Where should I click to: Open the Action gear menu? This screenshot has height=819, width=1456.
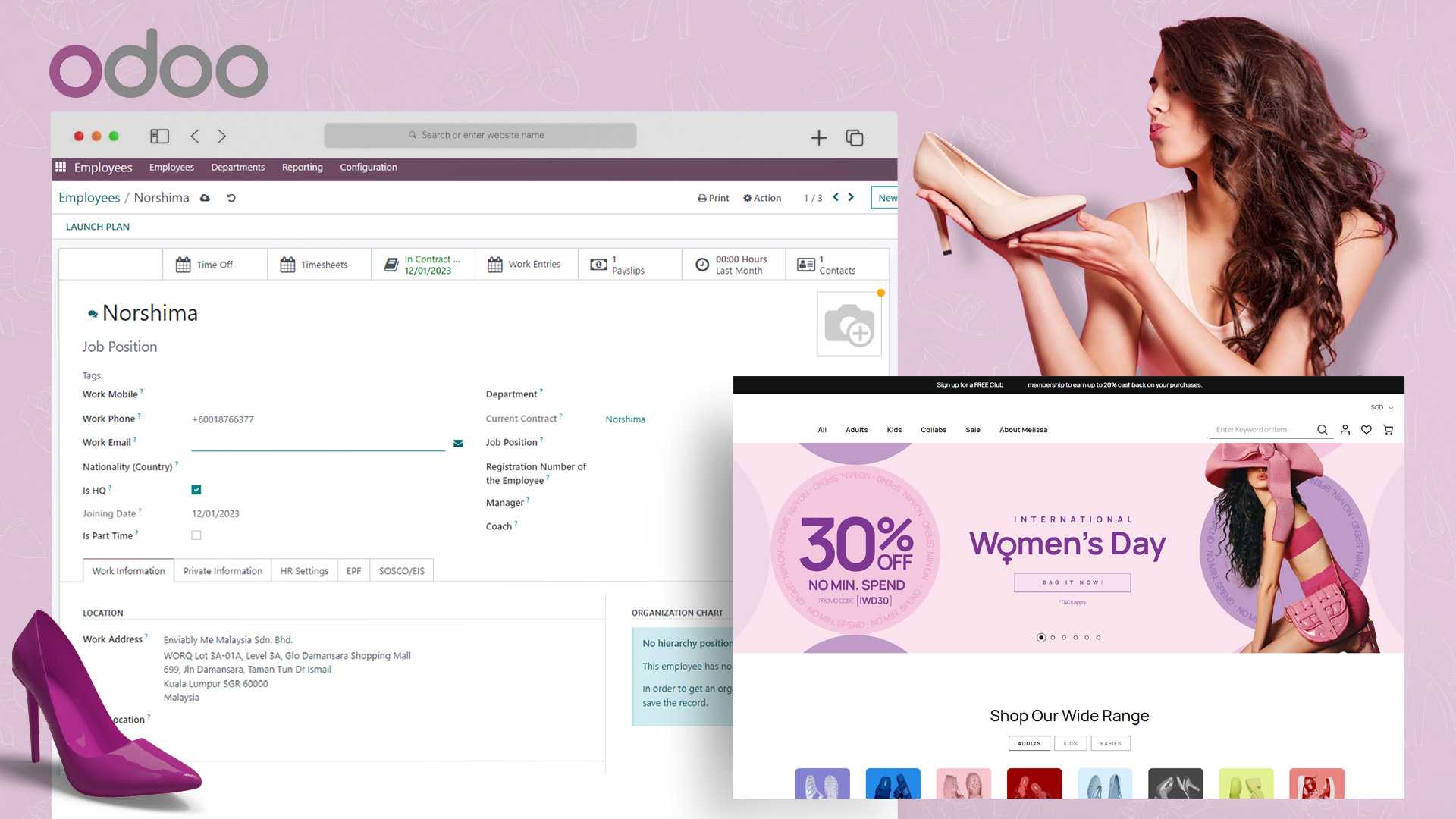click(761, 198)
